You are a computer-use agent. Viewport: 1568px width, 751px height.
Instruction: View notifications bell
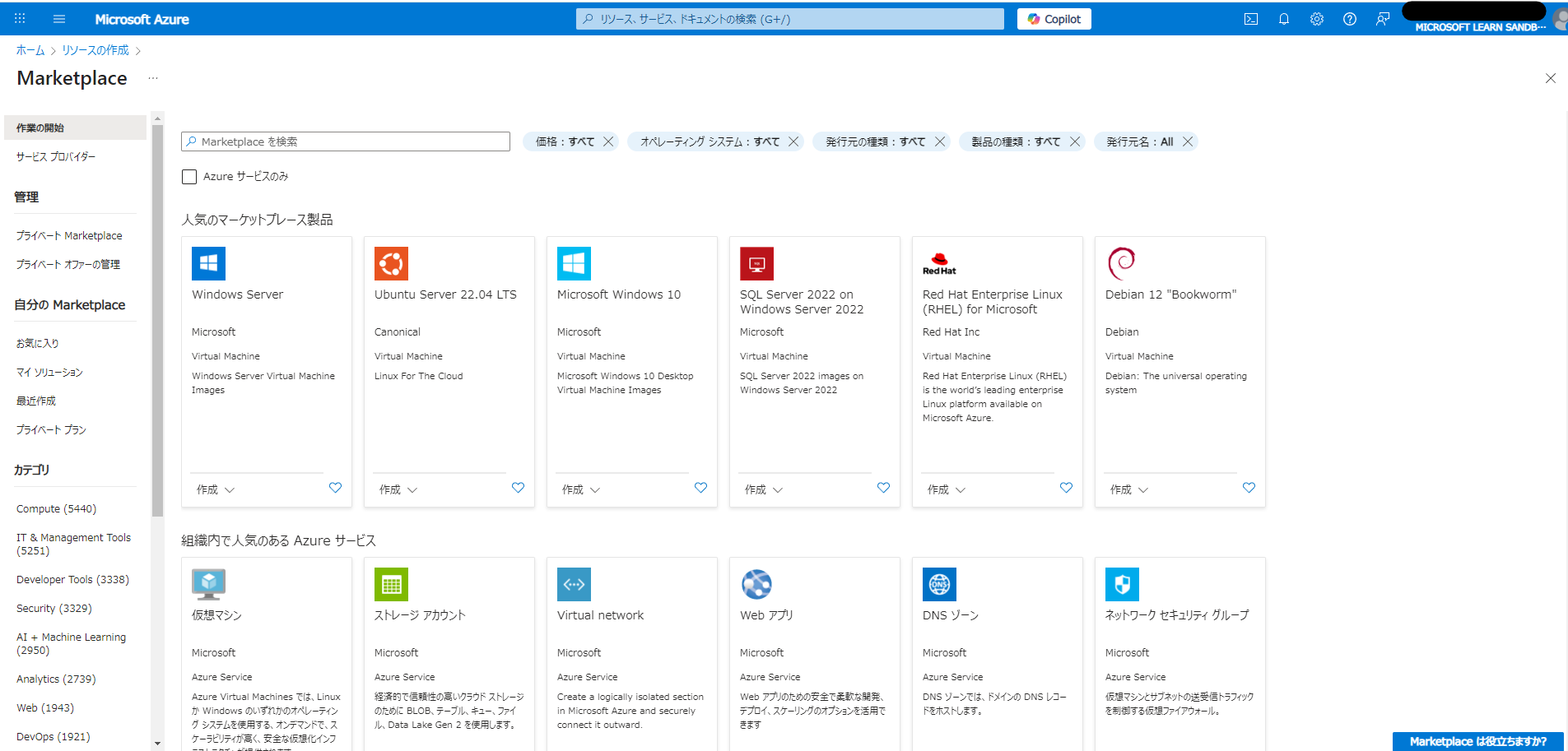[x=1284, y=19]
